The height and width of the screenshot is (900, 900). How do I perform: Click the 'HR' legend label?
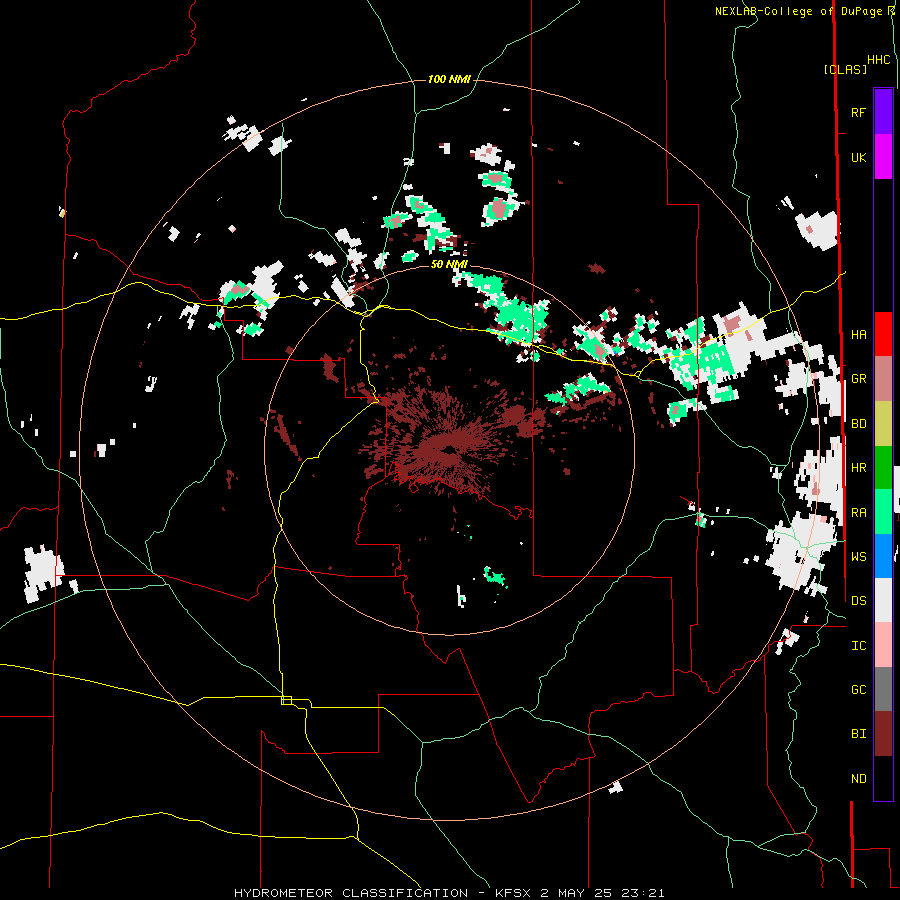[858, 467]
